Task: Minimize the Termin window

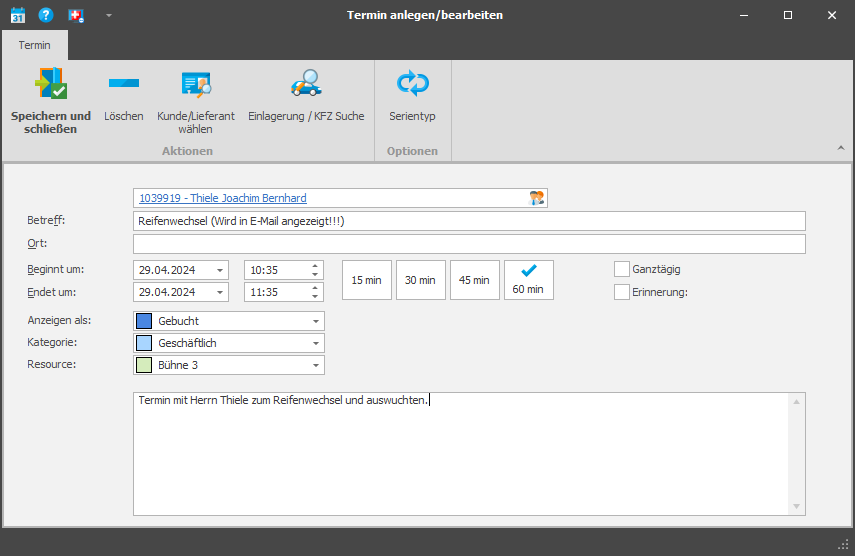Action: [x=744, y=15]
